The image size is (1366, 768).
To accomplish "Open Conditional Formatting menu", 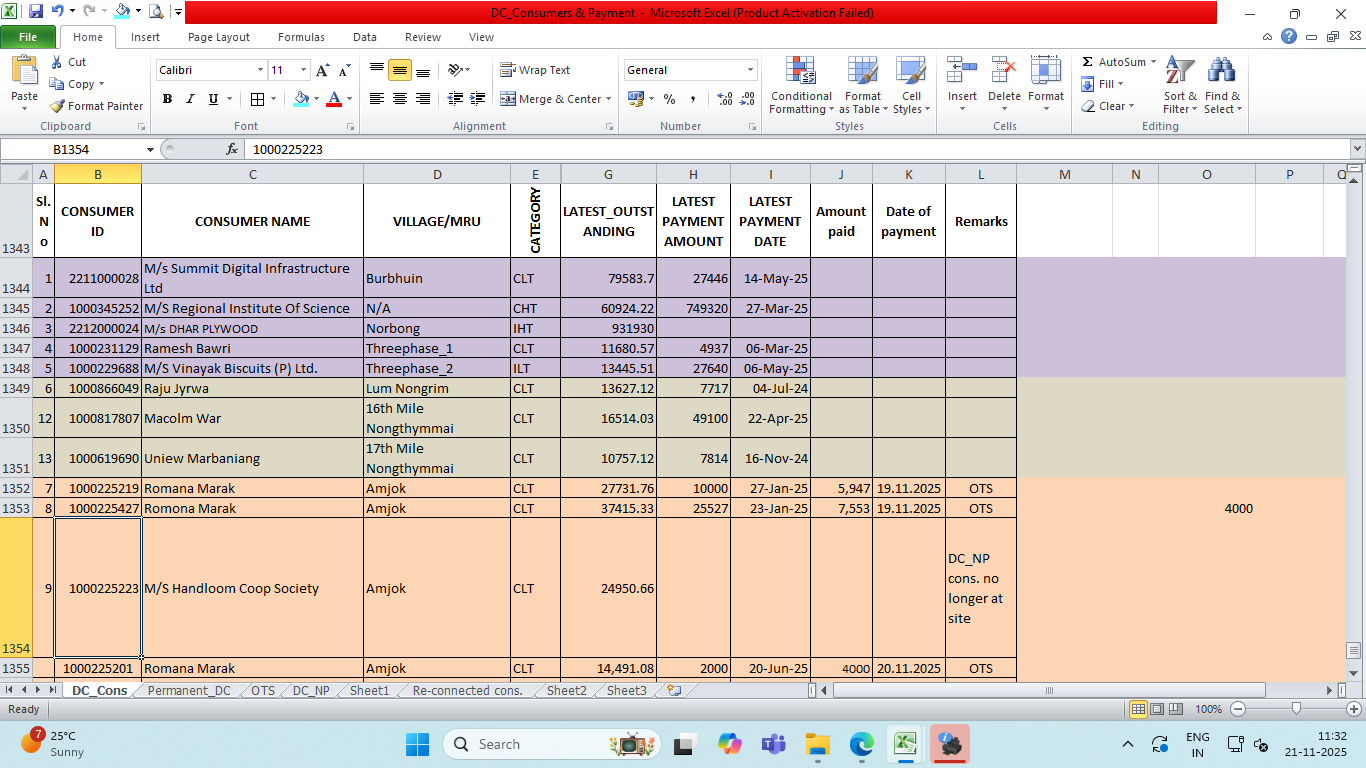I will coord(800,85).
